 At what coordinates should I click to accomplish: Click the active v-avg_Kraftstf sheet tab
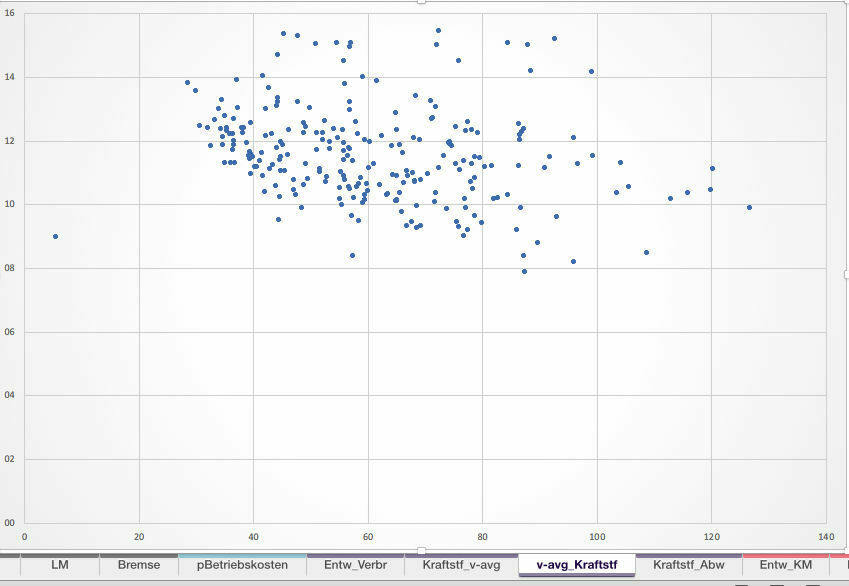tap(576, 566)
